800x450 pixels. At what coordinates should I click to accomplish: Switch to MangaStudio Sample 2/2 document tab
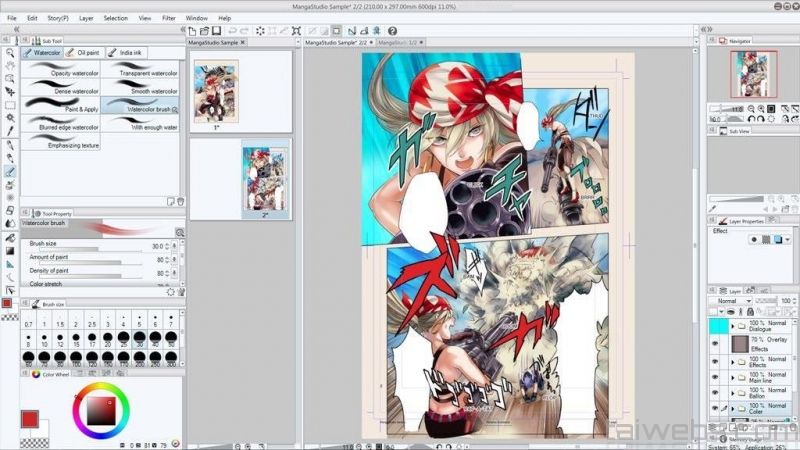[x=339, y=42]
